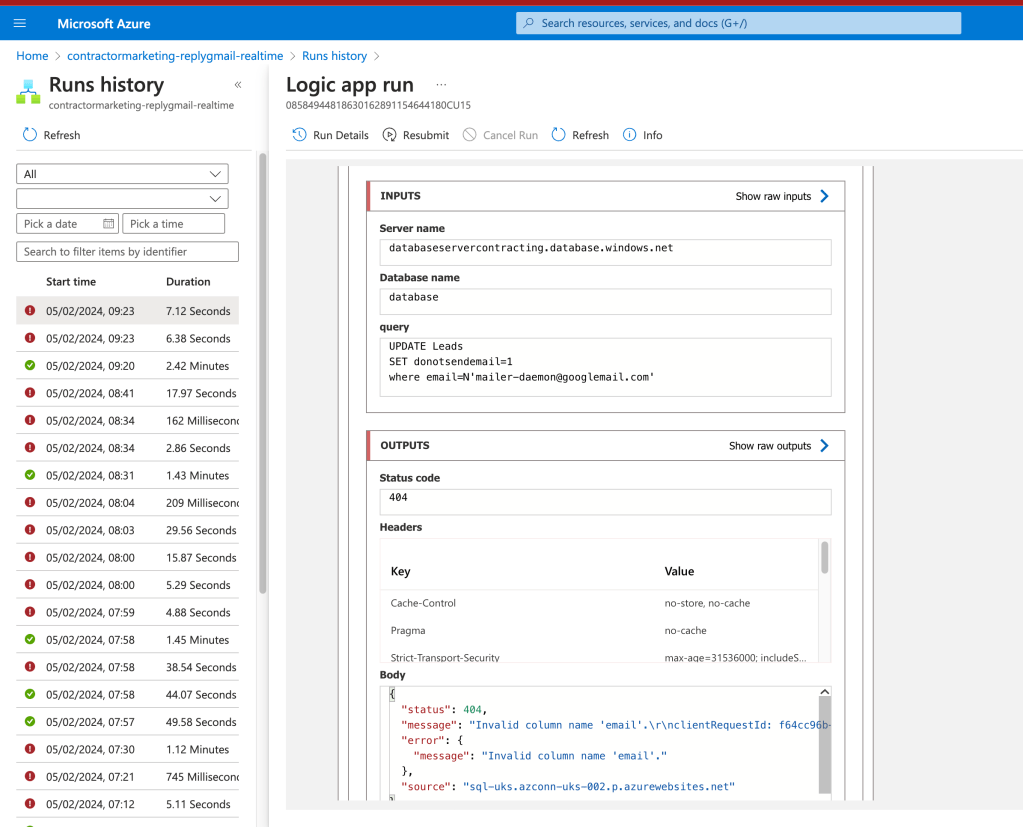Select the run lasting 1.45 Minutes

tap(127, 640)
